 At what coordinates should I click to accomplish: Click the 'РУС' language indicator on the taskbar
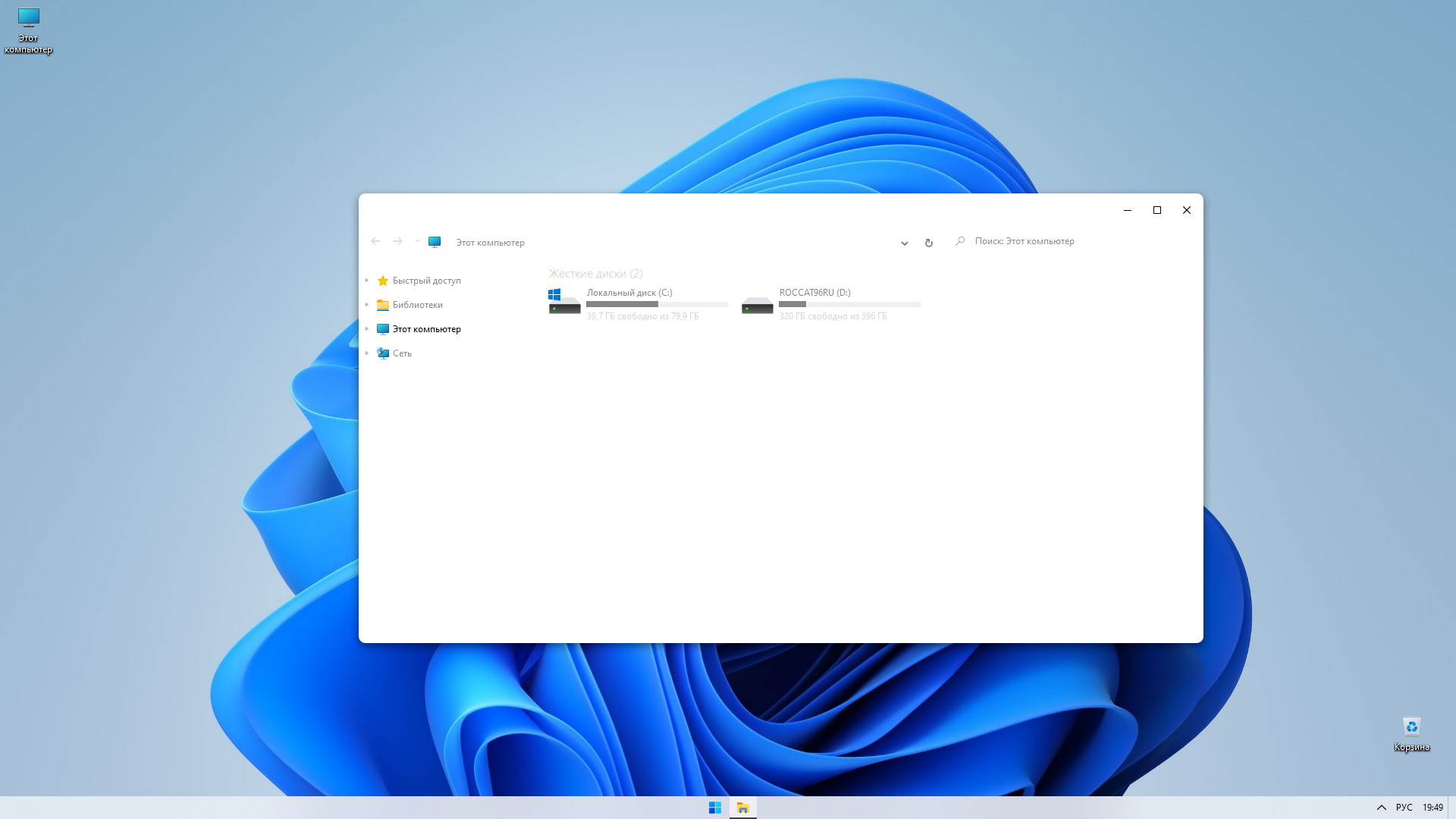pos(1404,808)
